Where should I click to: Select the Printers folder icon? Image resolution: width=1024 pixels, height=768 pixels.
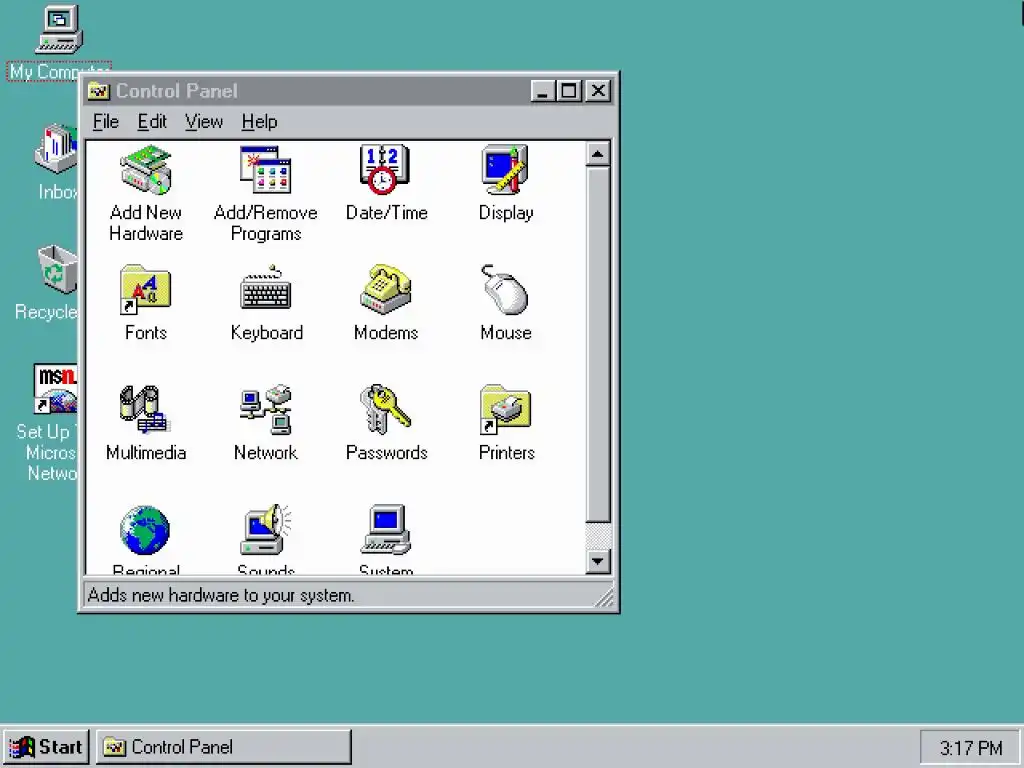[505, 409]
